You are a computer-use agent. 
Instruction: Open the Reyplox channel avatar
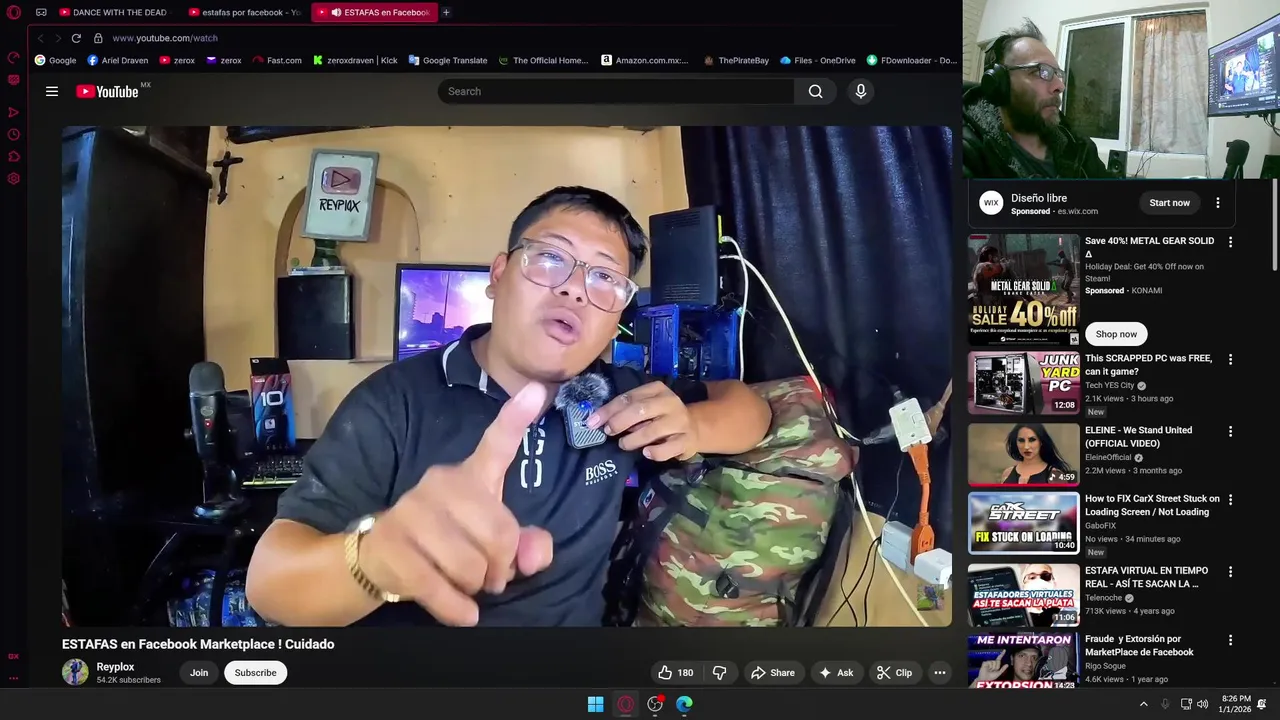(75, 672)
